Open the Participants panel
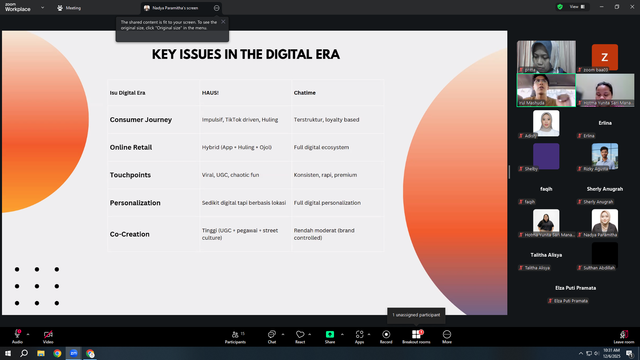 point(235,337)
